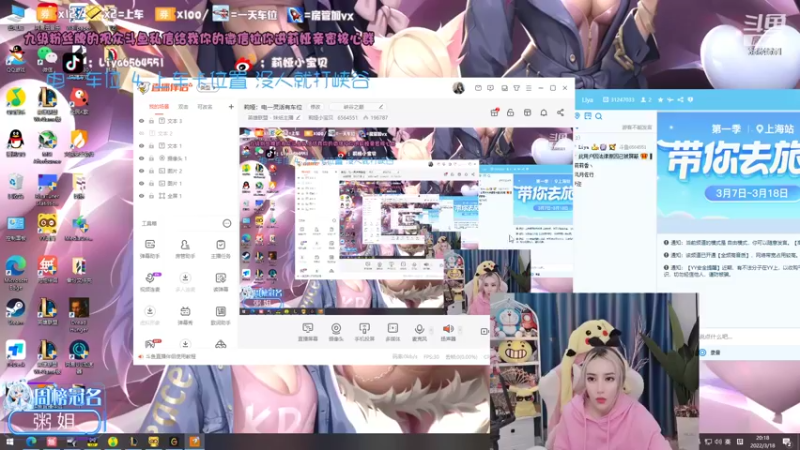Add a new scene with plus icon
Screen dimensions: 800x450
coord(231,107)
